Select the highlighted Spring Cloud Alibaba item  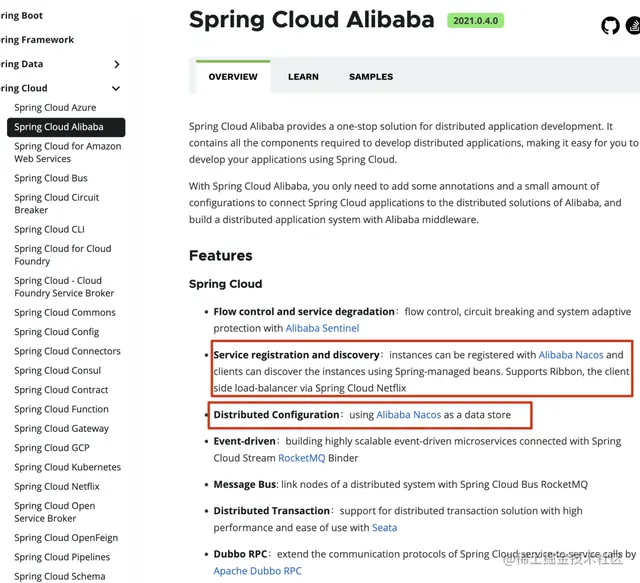[66, 127]
